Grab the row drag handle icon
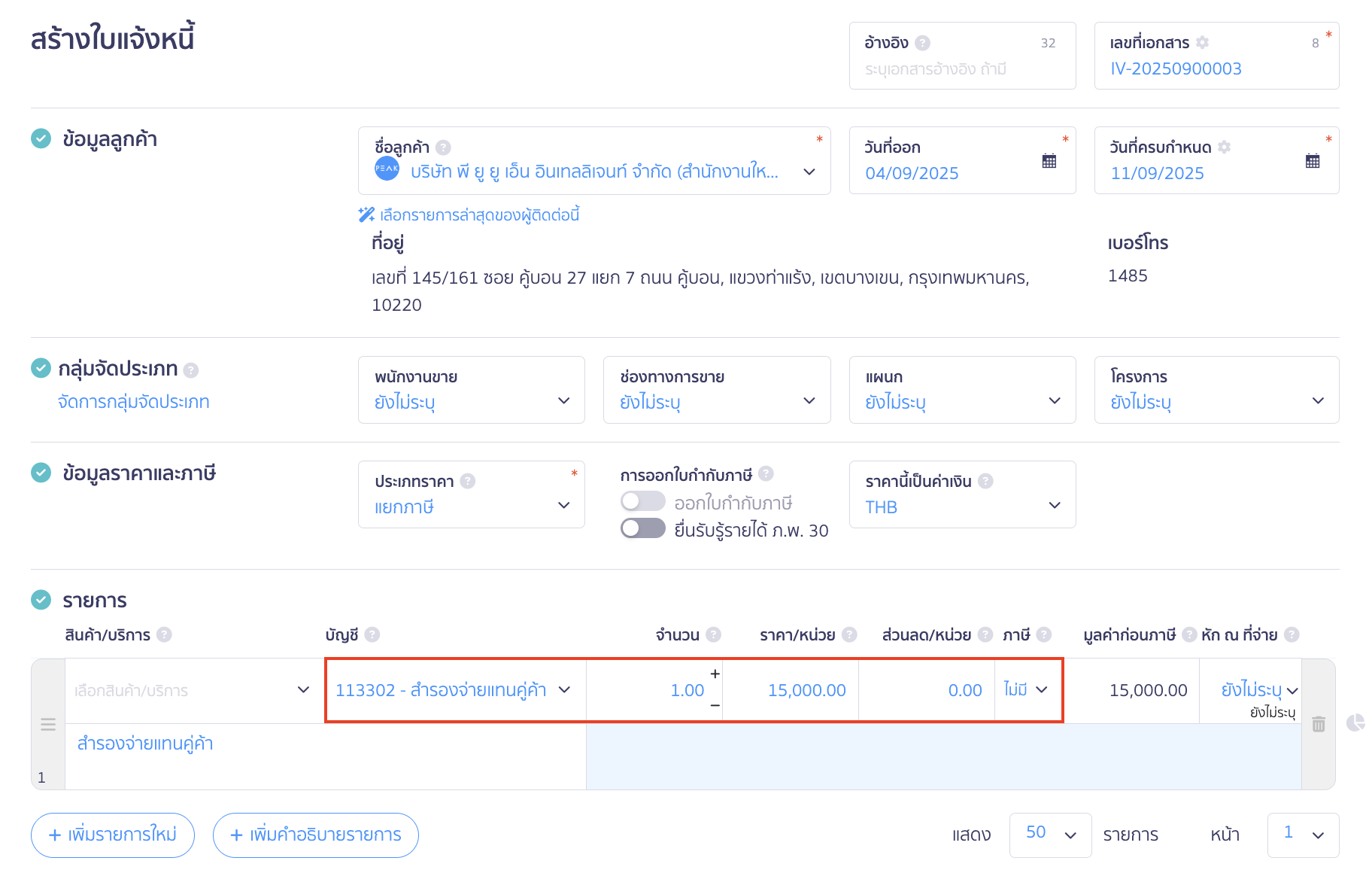Viewport: 1372px width, 873px height. point(48,724)
